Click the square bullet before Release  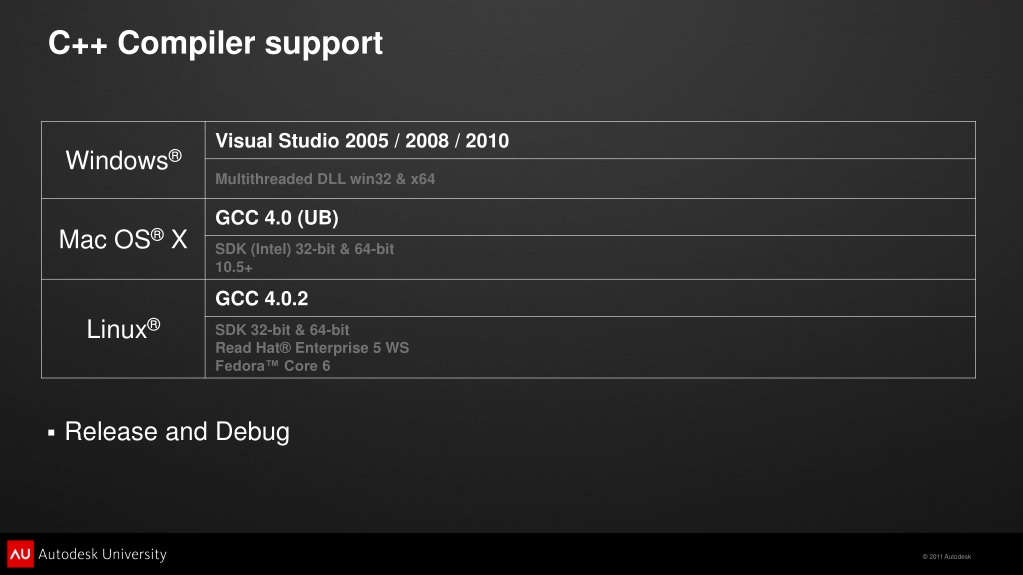tap(52, 433)
